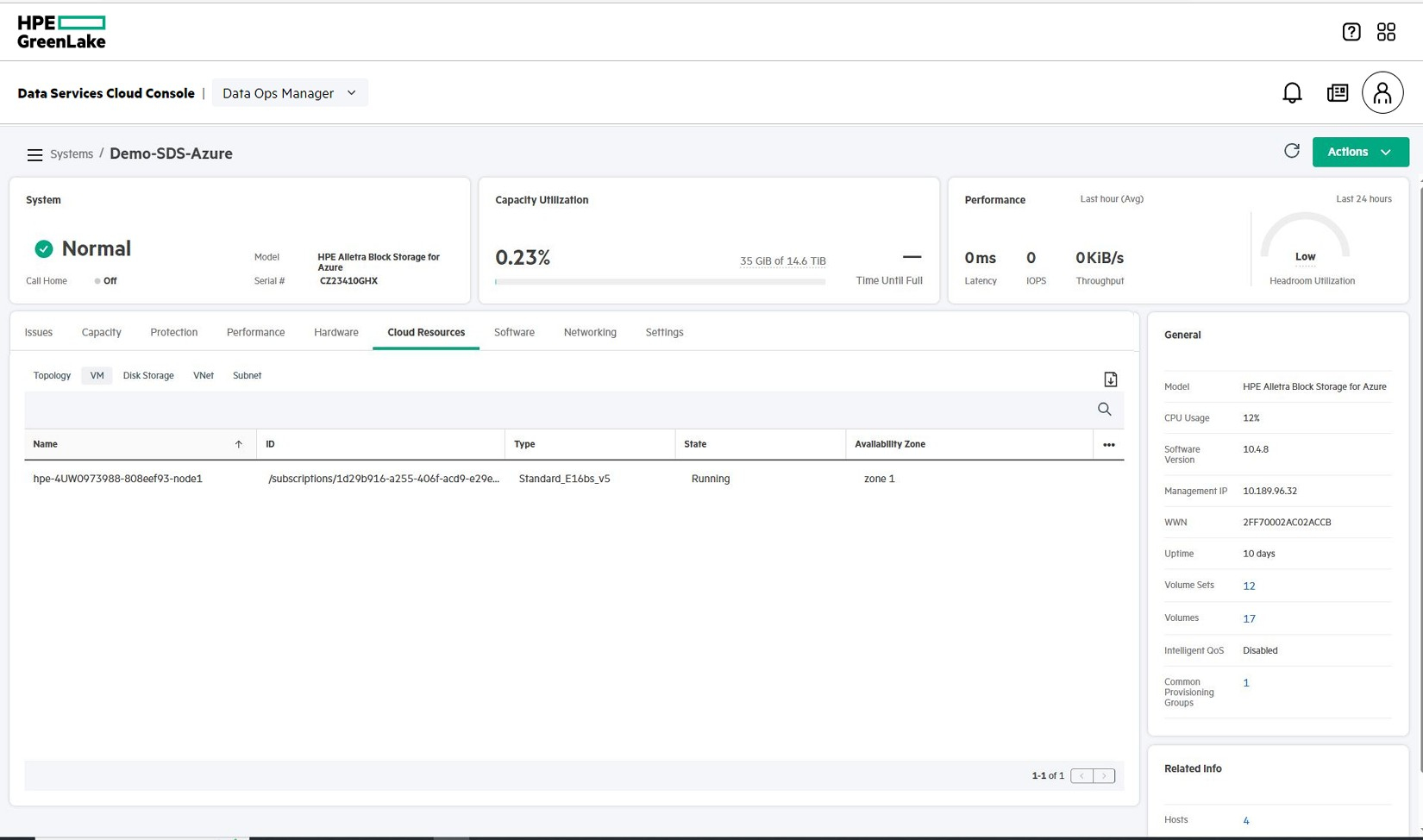
Task: Click the Standard_E16bs_v5 type cell
Action: [564, 479]
